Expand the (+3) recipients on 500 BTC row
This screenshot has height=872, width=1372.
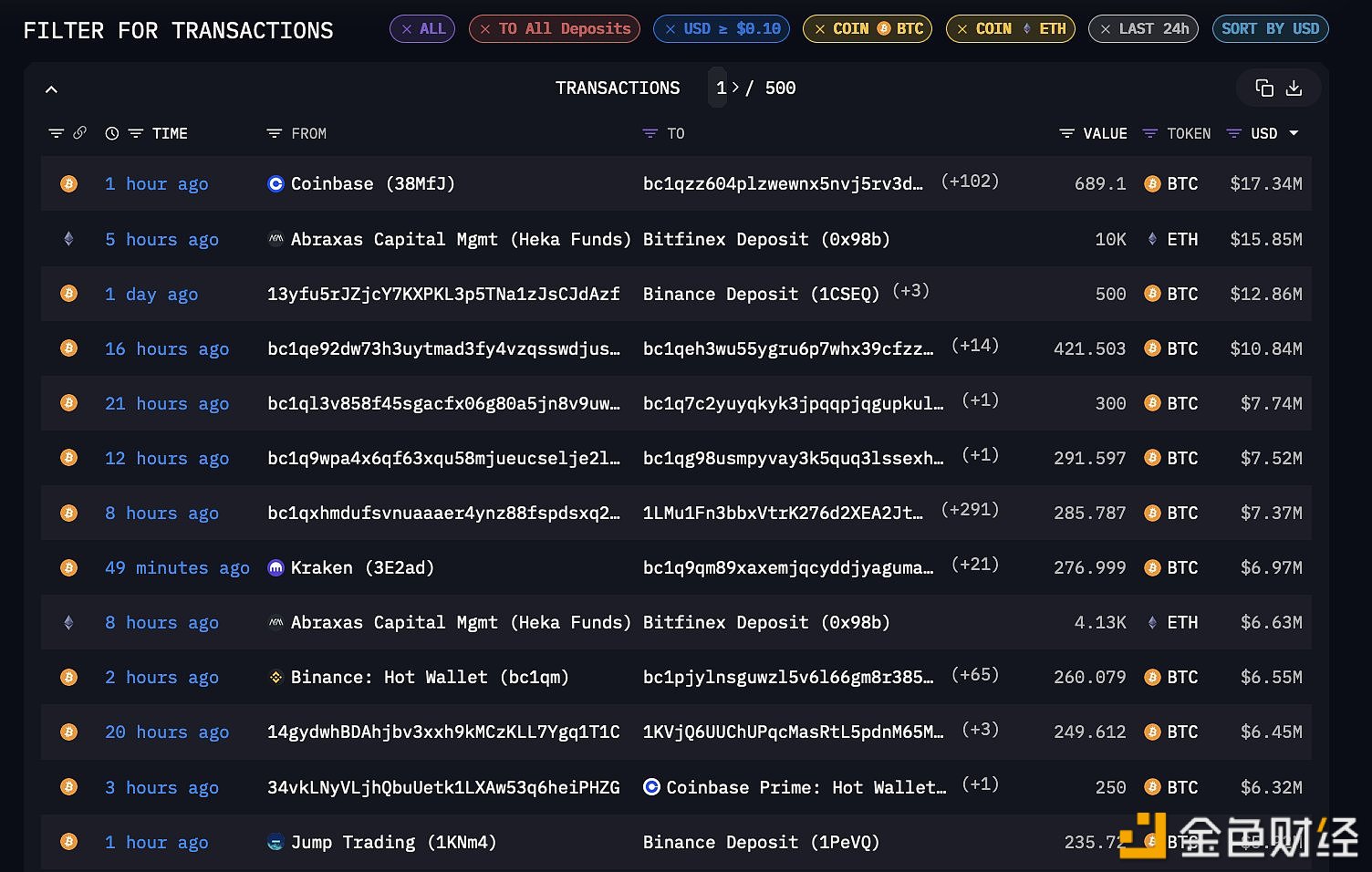(x=910, y=291)
